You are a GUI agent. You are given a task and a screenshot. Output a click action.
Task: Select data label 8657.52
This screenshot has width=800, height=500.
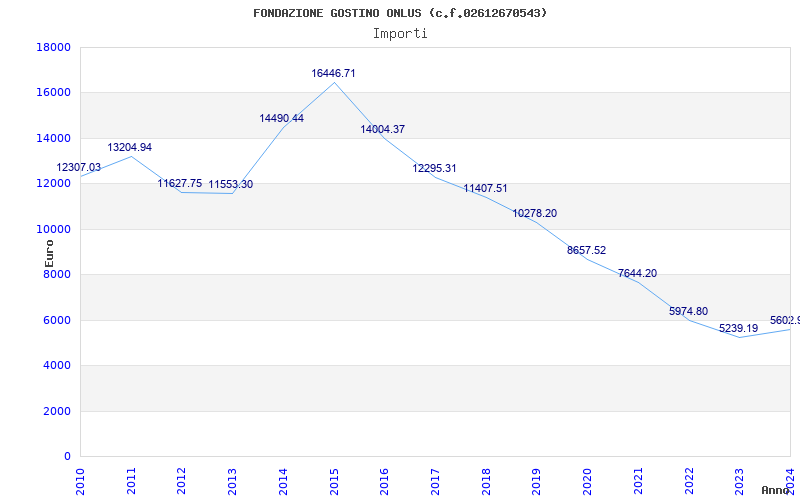(x=587, y=251)
